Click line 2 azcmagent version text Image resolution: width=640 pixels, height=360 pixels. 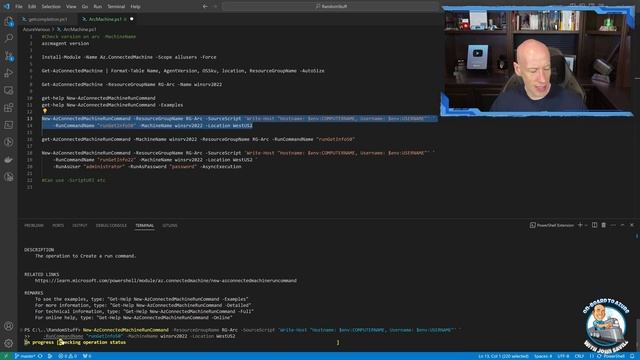pyautogui.click(x=65, y=43)
